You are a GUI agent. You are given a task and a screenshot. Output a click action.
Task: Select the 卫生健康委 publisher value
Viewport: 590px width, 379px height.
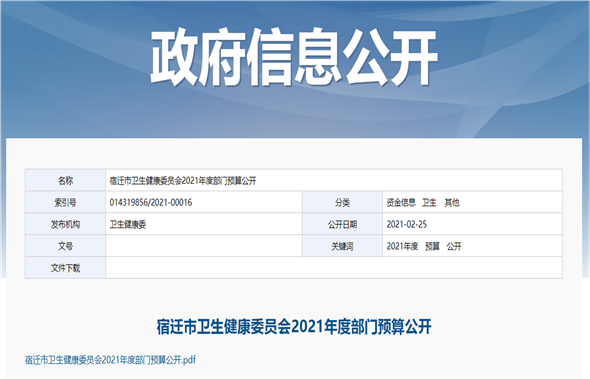click(128, 225)
